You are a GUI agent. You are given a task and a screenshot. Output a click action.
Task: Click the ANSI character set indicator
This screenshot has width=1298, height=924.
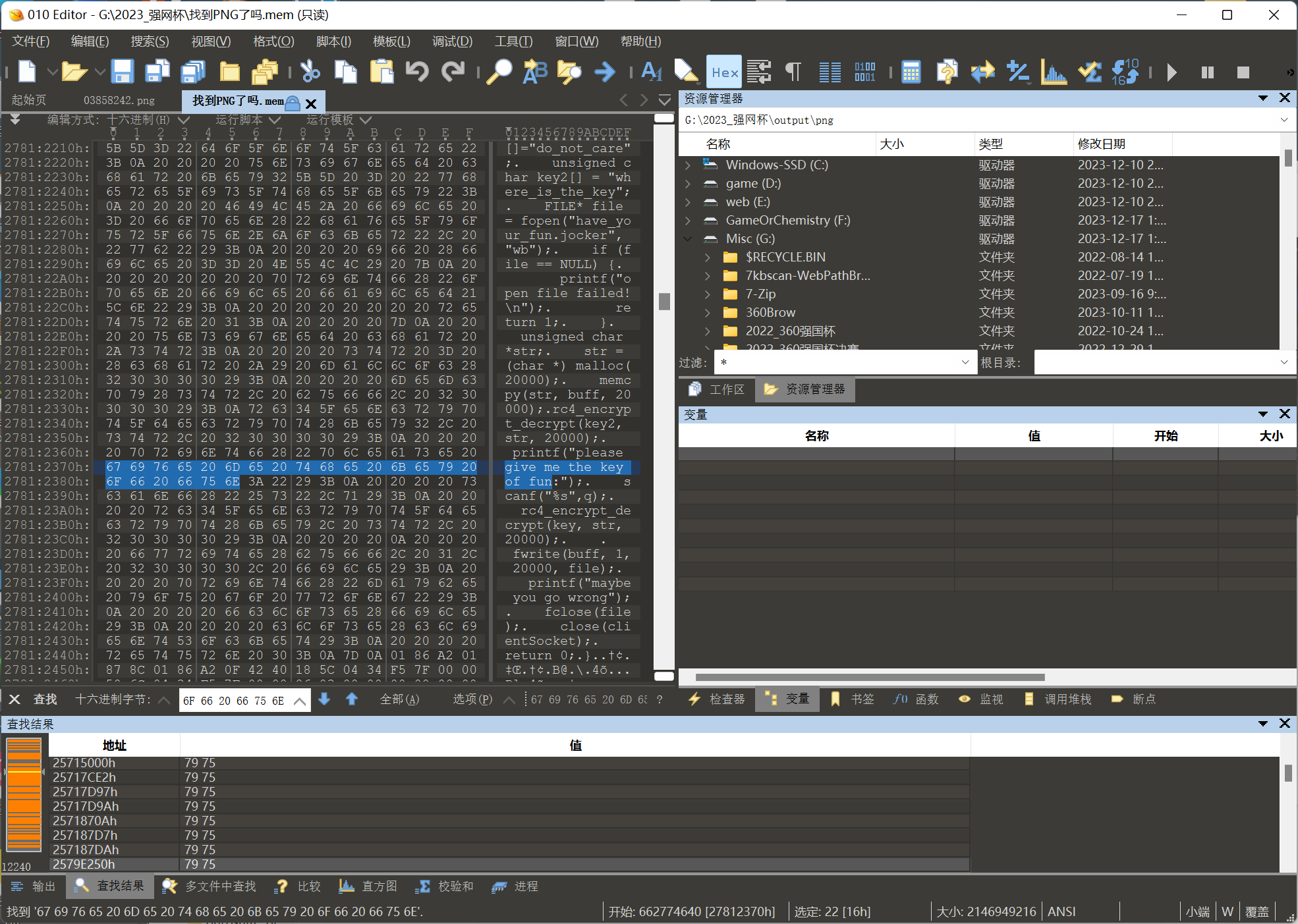point(1061,911)
